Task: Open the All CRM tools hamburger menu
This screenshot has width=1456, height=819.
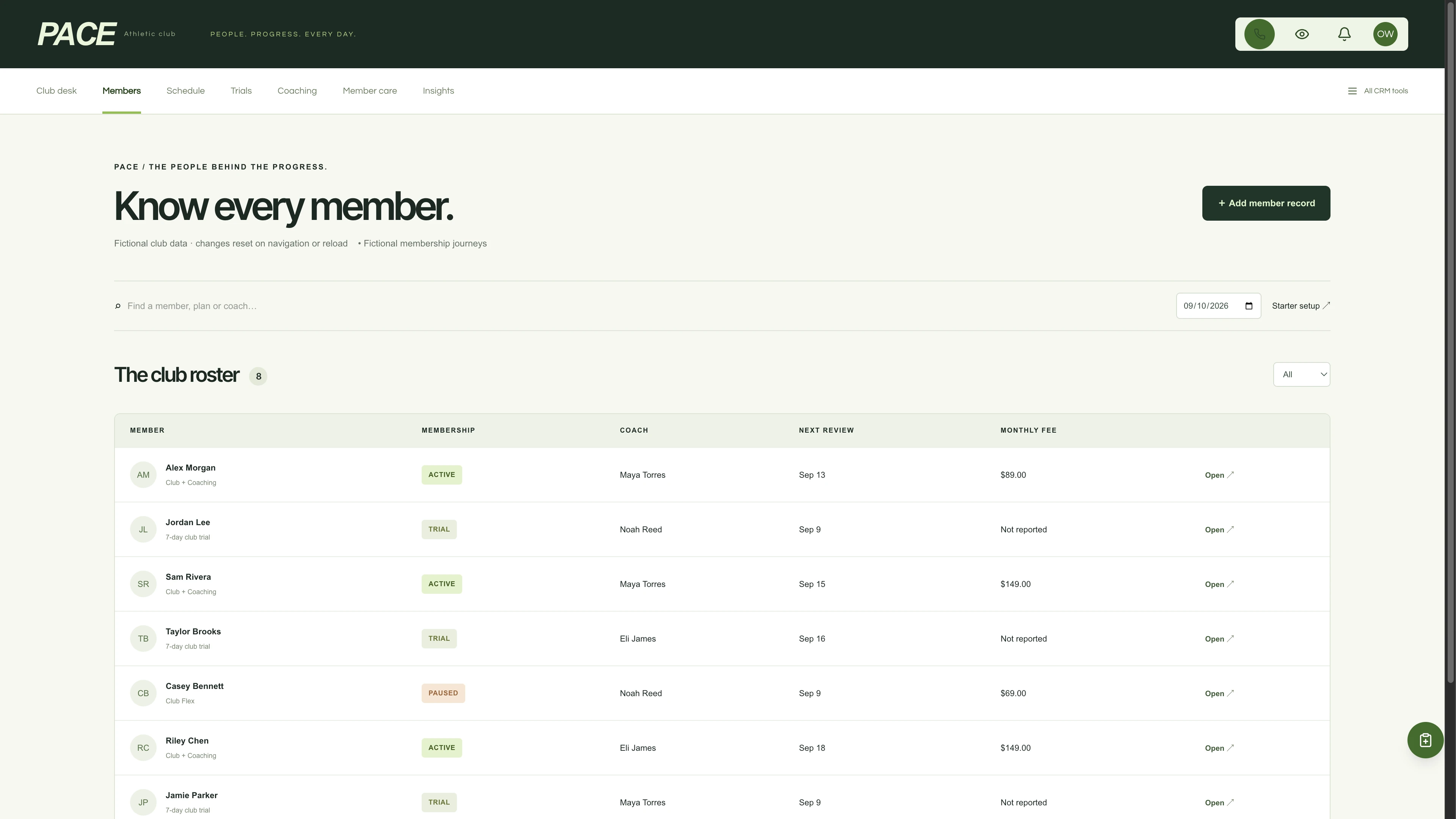Action: (1378, 91)
